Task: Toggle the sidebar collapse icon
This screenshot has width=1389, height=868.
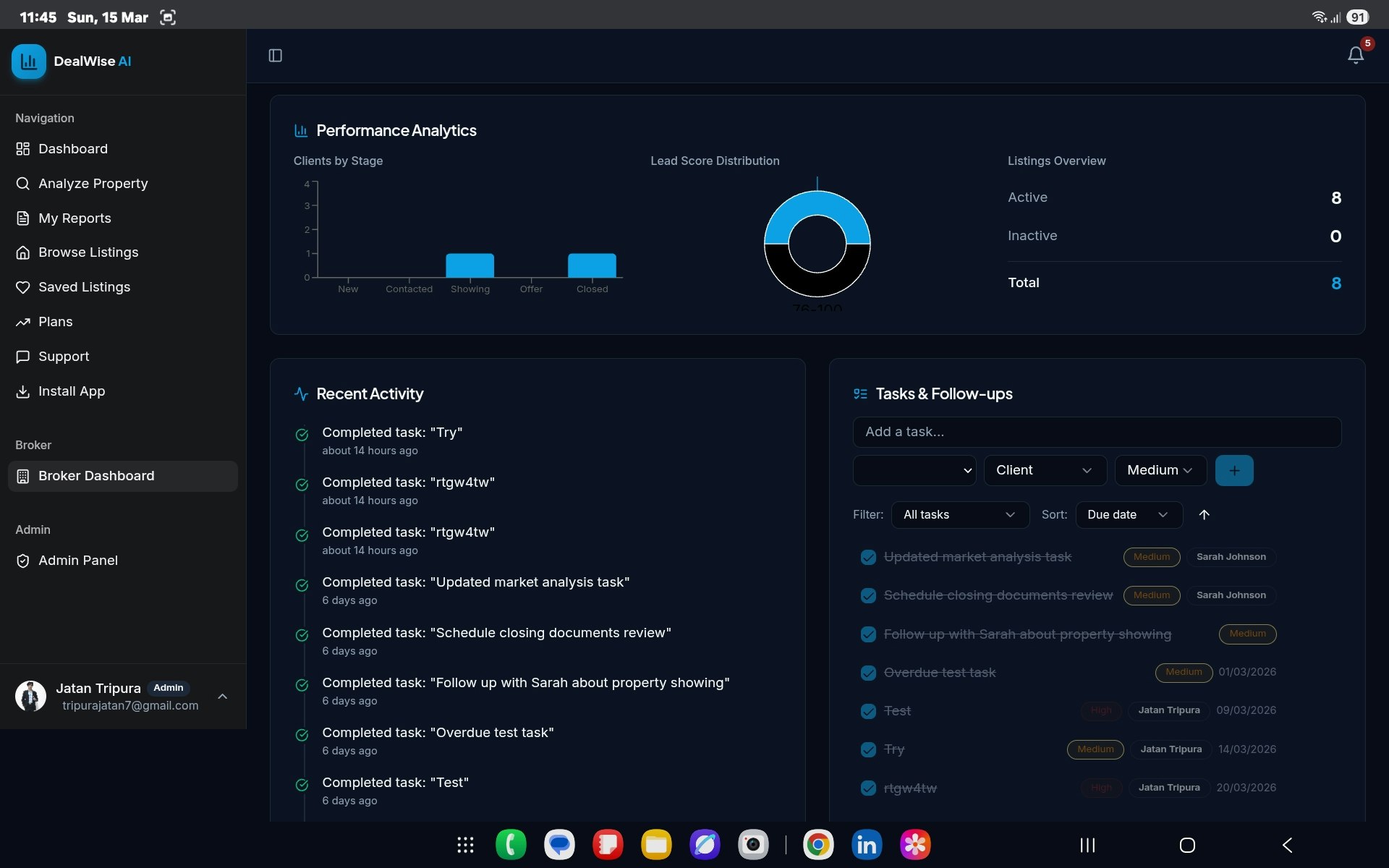Action: tap(275, 56)
